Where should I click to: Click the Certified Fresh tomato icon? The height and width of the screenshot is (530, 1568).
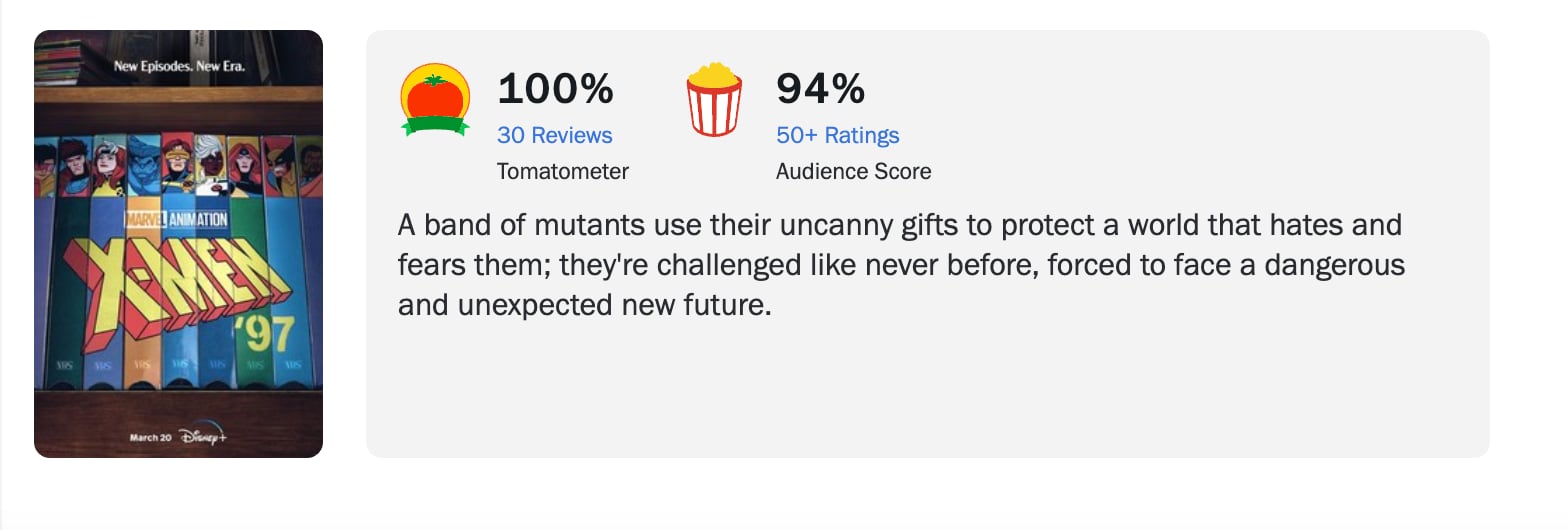(435, 99)
